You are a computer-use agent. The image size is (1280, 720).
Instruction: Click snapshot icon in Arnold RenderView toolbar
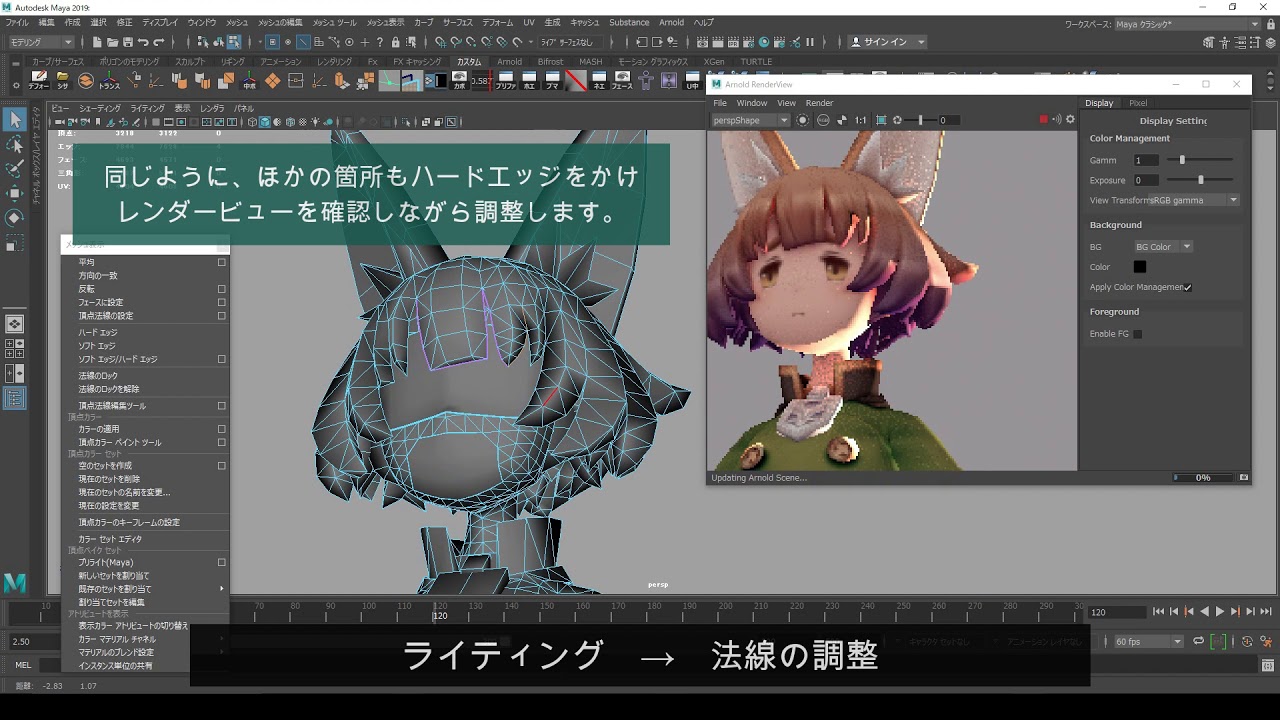tap(803, 120)
